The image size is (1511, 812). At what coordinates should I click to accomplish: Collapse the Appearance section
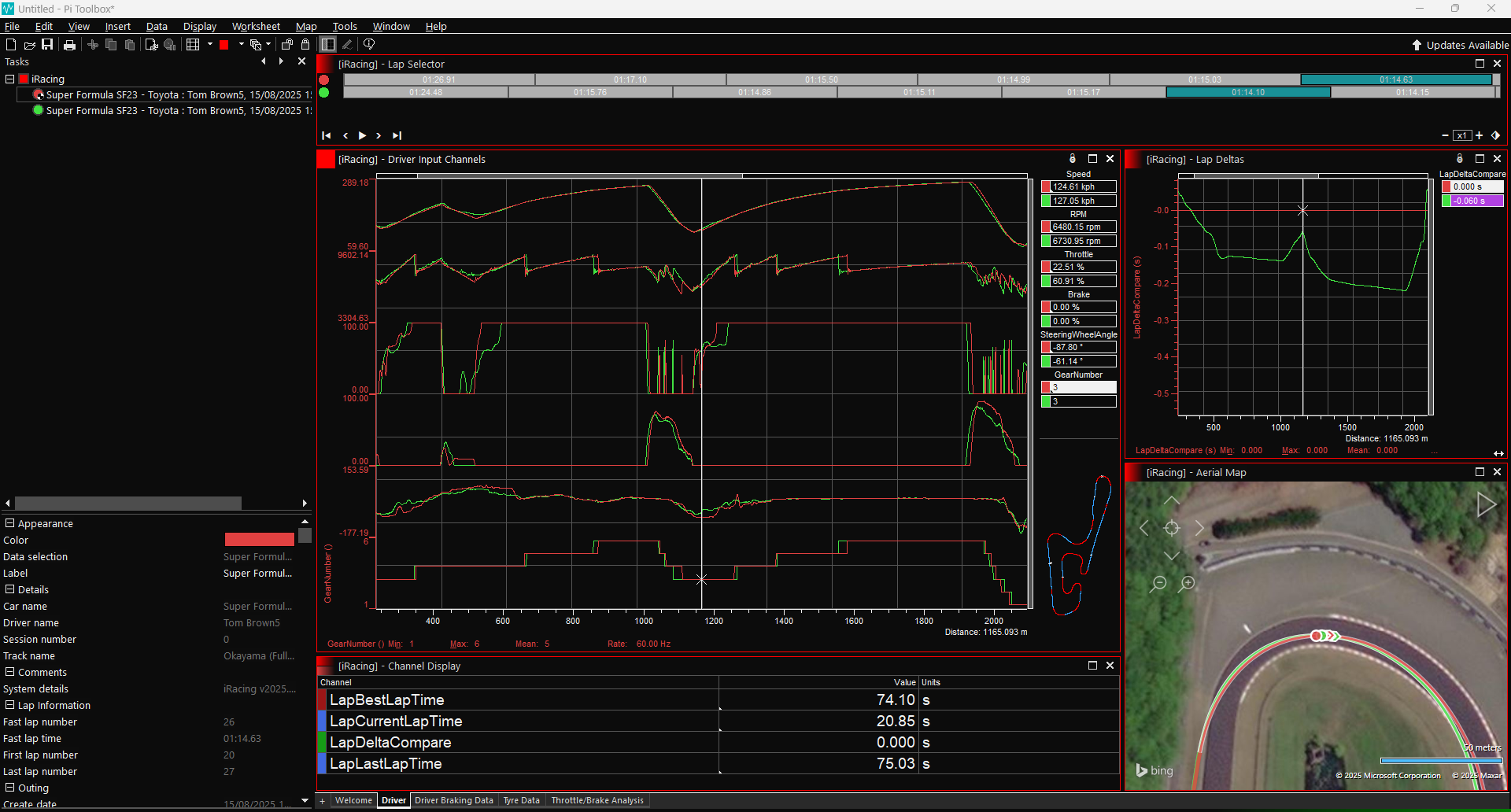(9, 523)
